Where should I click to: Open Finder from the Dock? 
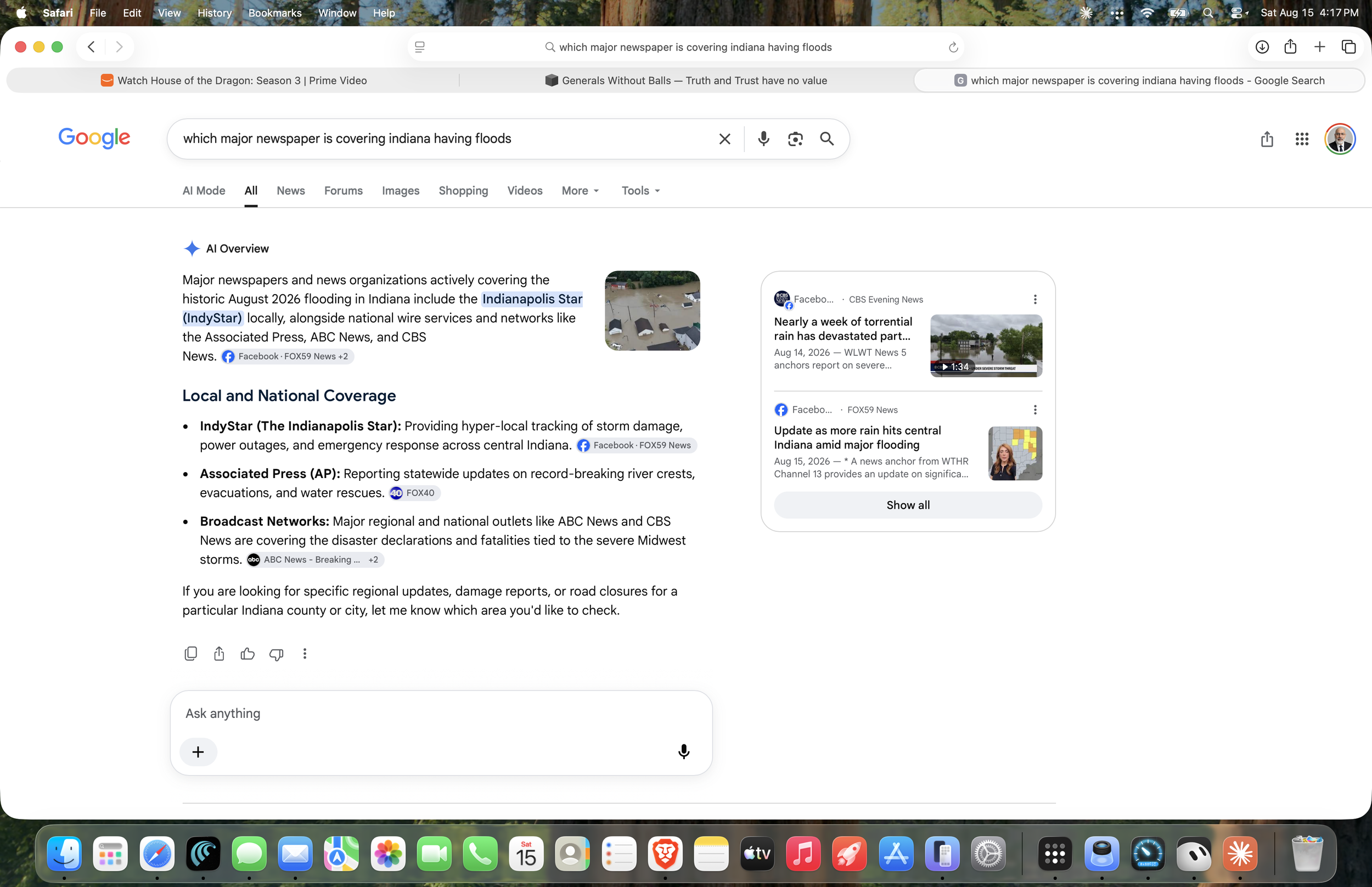[x=64, y=854]
